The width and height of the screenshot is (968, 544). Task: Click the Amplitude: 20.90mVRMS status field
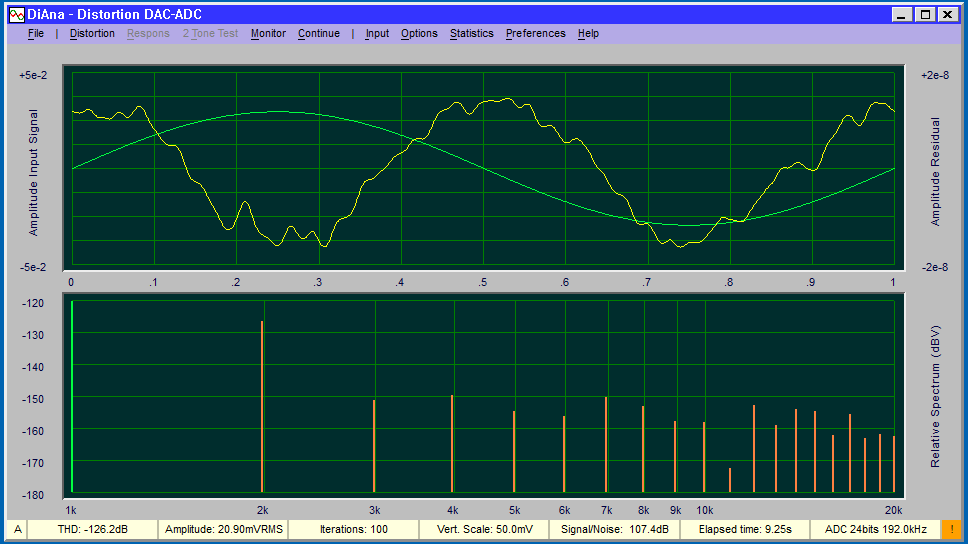[x=223, y=529]
